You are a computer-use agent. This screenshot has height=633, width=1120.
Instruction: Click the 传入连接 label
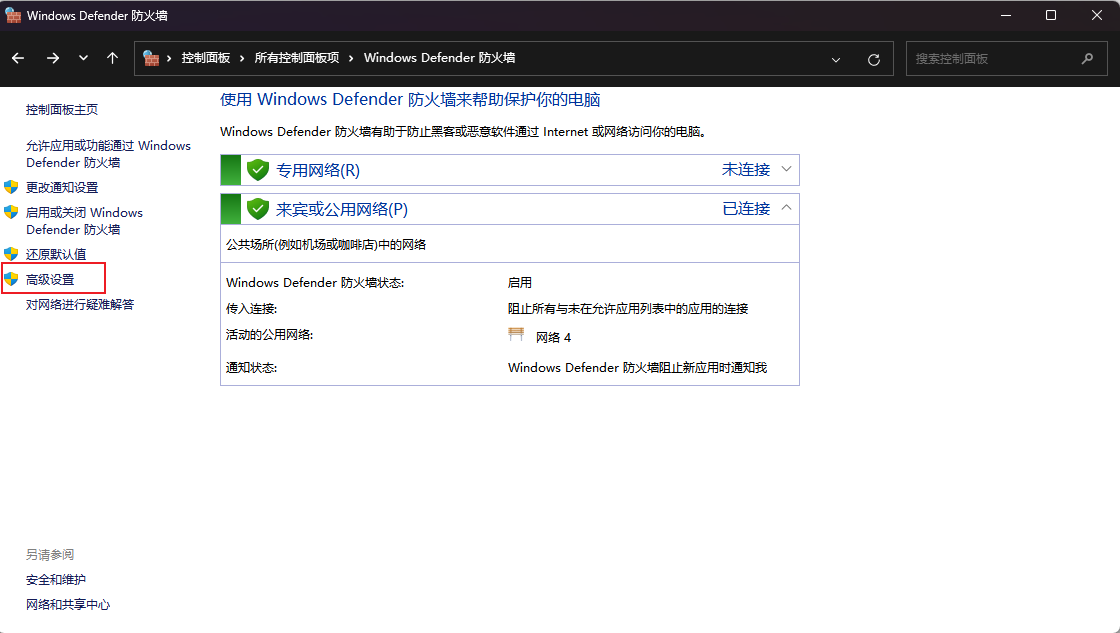click(251, 309)
